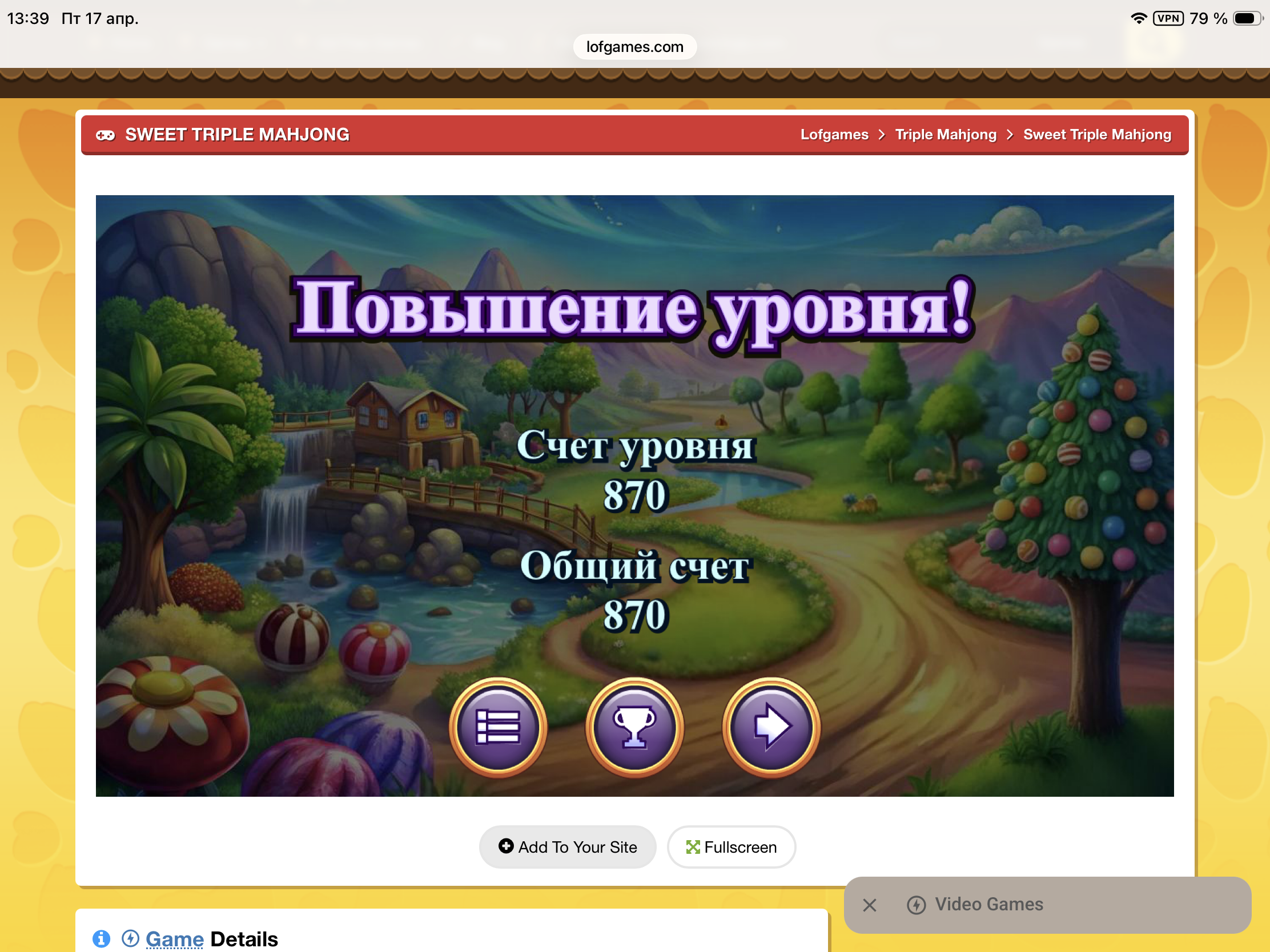Open the trophy leaderboard button
This screenshot has width=1270, height=952.
tap(634, 727)
